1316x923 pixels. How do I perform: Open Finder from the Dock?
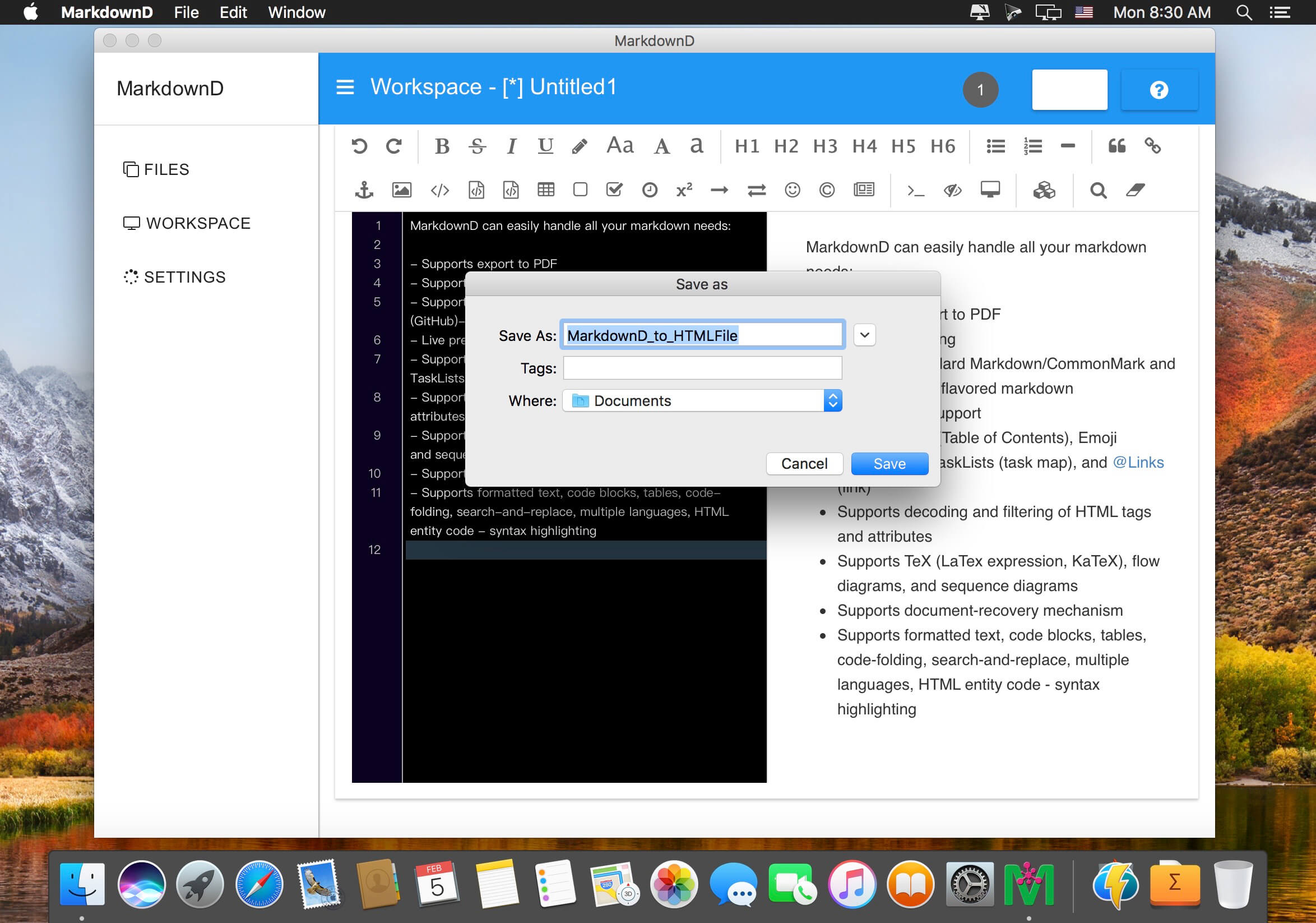point(82,884)
